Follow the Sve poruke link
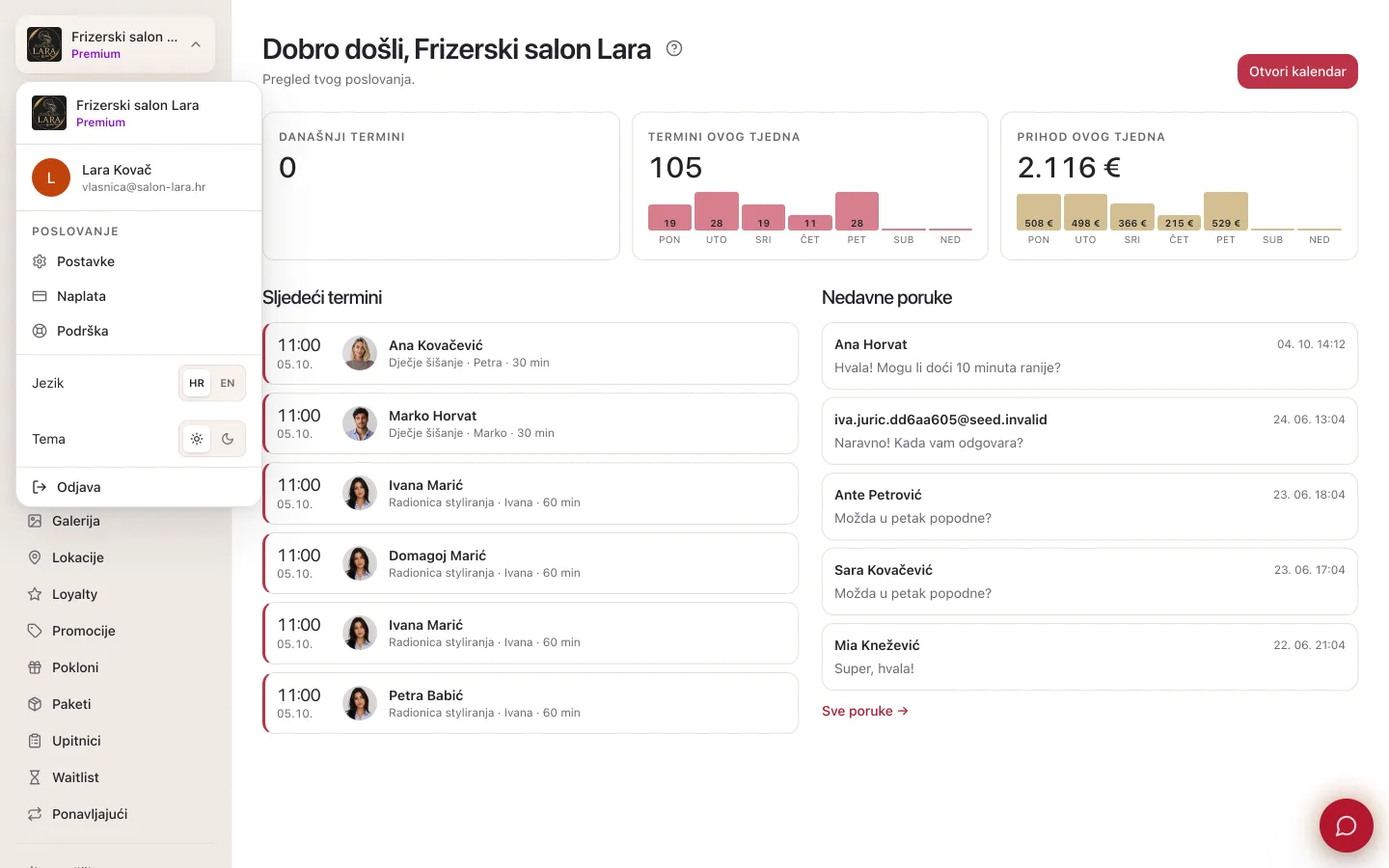This screenshot has height=868, width=1389. [865, 711]
